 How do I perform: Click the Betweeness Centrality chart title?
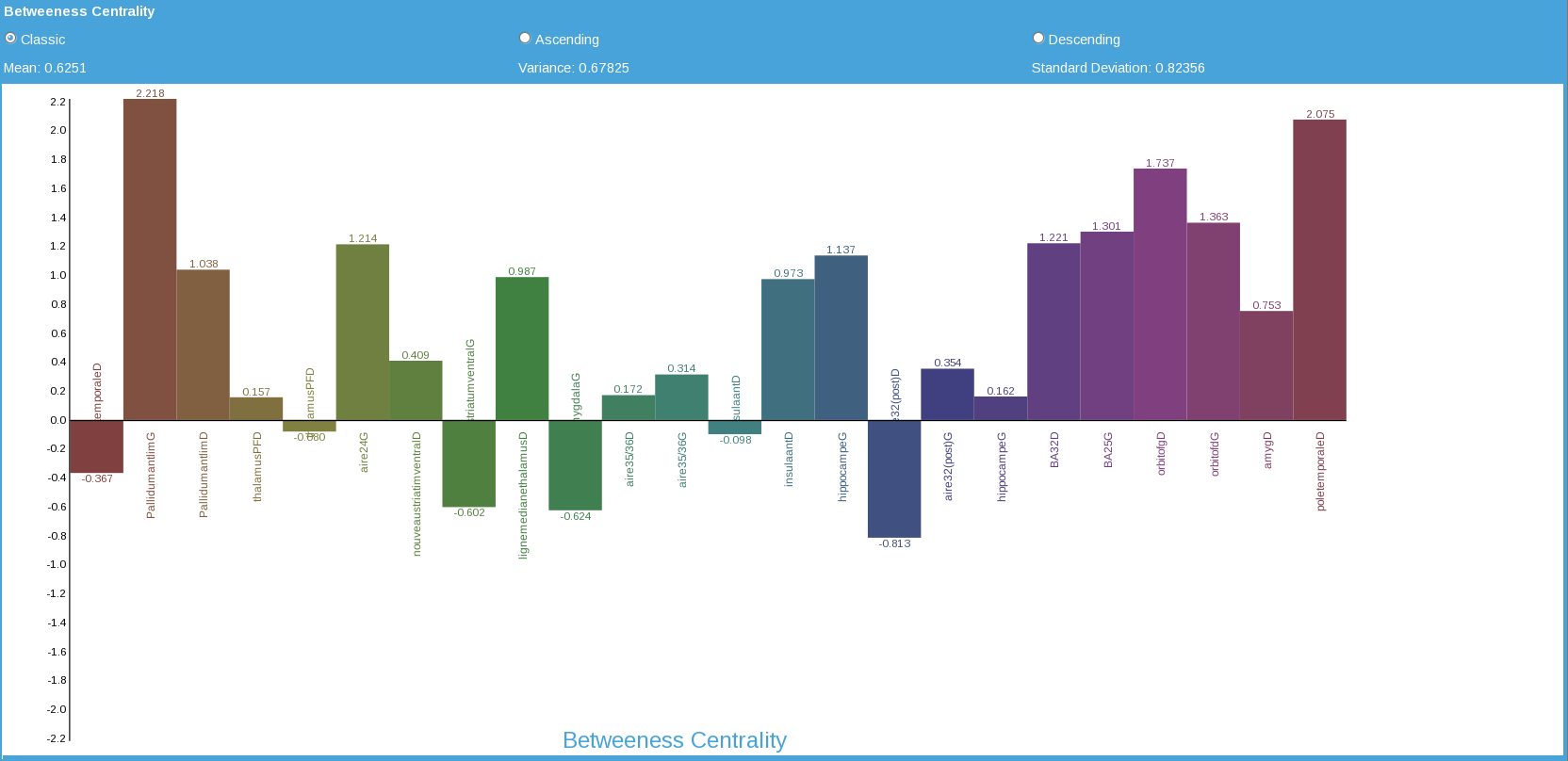point(675,740)
